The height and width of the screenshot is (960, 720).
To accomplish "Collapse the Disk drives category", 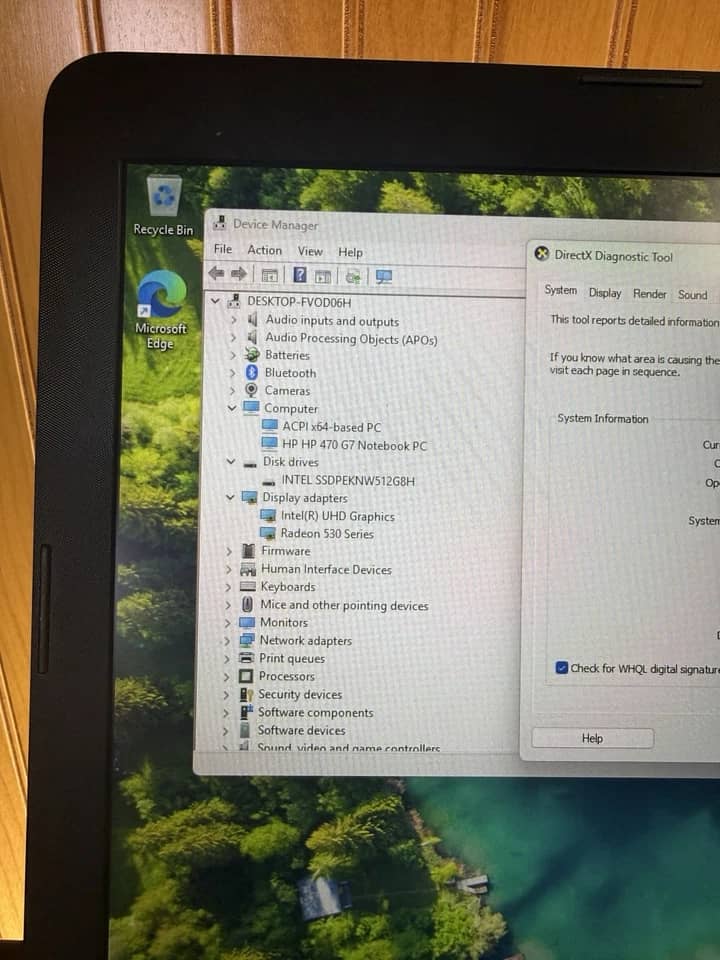I will coord(231,462).
